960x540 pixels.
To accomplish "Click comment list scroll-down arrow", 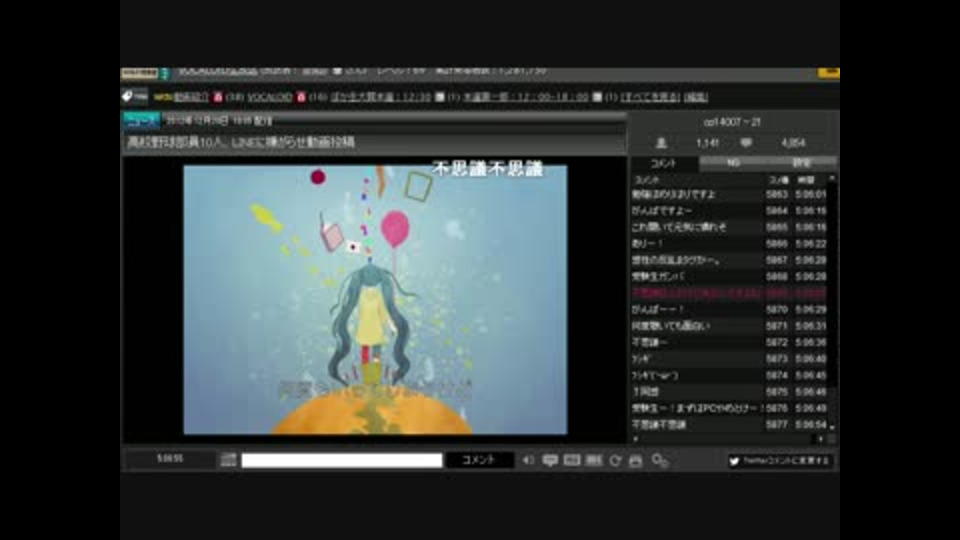I will [x=831, y=427].
